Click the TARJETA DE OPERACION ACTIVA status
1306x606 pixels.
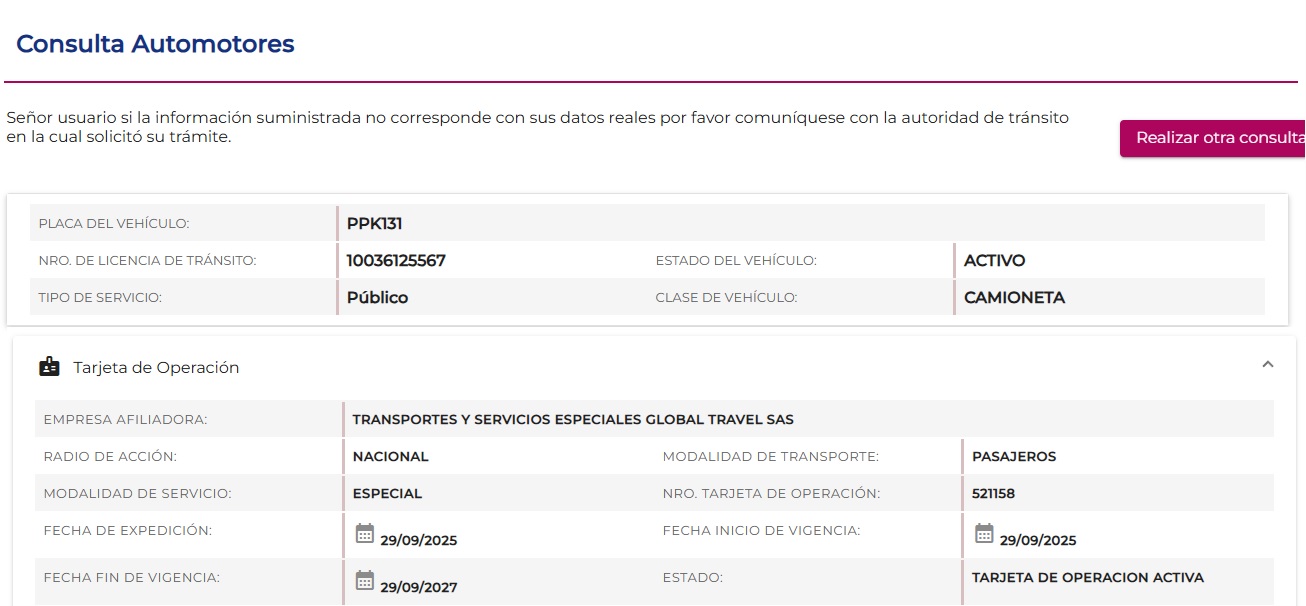coord(1087,578)
